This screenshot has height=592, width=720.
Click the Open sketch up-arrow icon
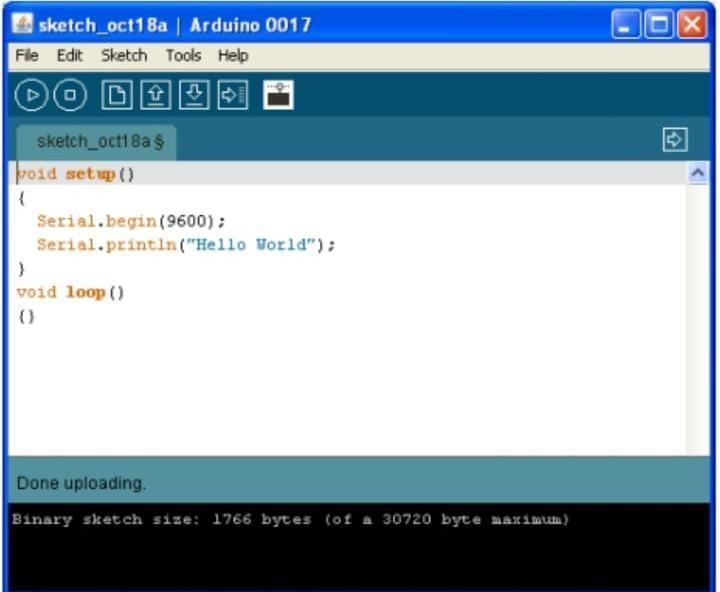pos(156,95)
